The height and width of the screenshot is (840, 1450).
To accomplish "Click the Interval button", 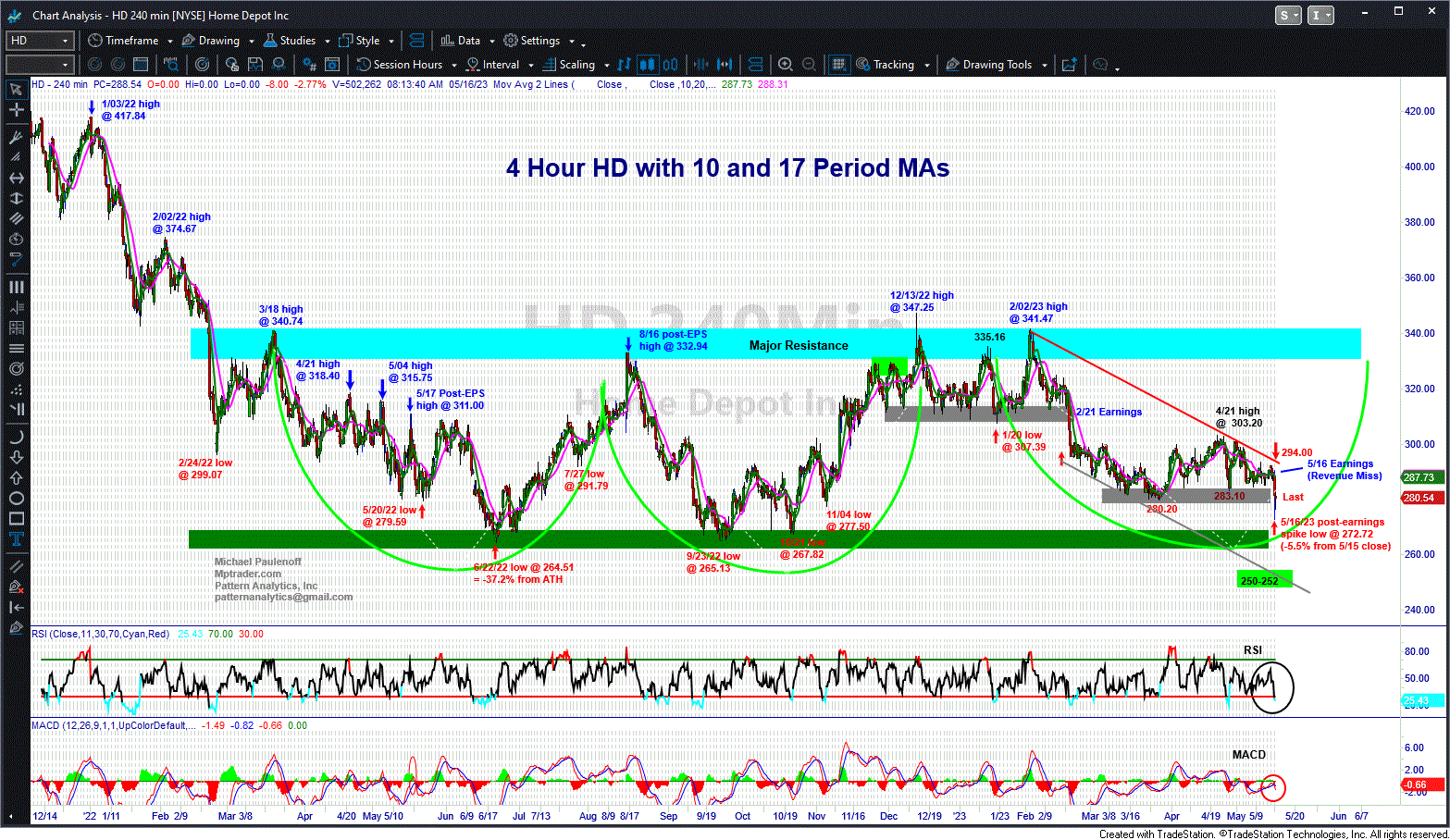I will [x=493, y=65].
